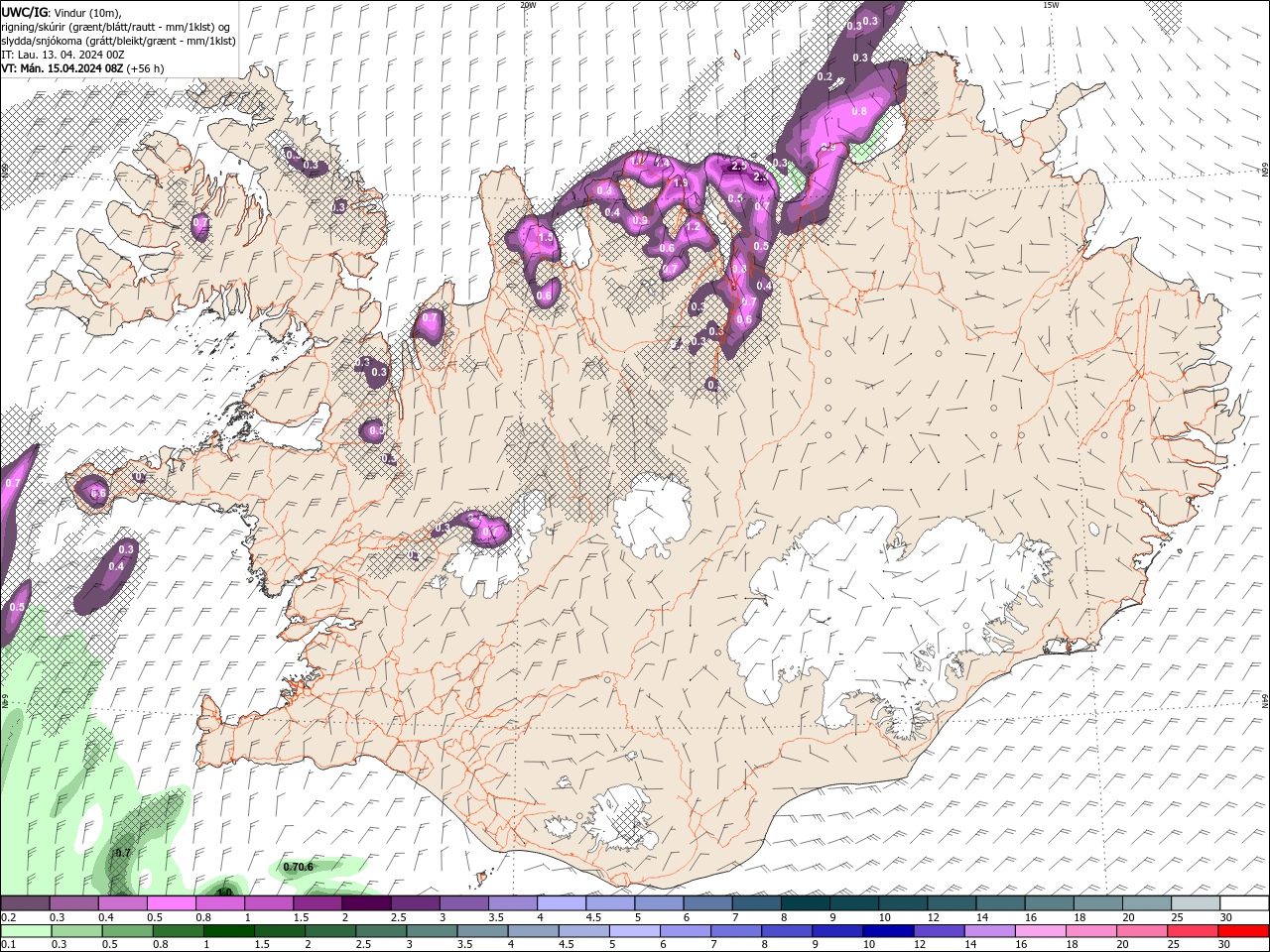Click the bright pink 0.5–0.8 swatch in upper legend
This screenshot has height=952, width=1270.
tap(172, 903)
